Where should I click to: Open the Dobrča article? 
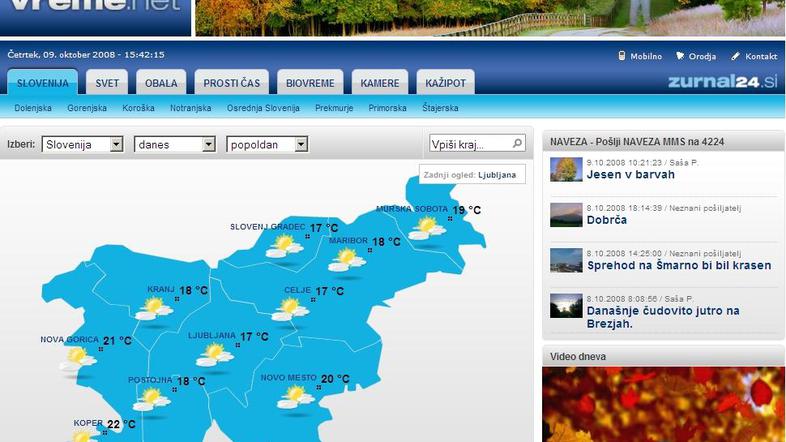tap(606, 220)
